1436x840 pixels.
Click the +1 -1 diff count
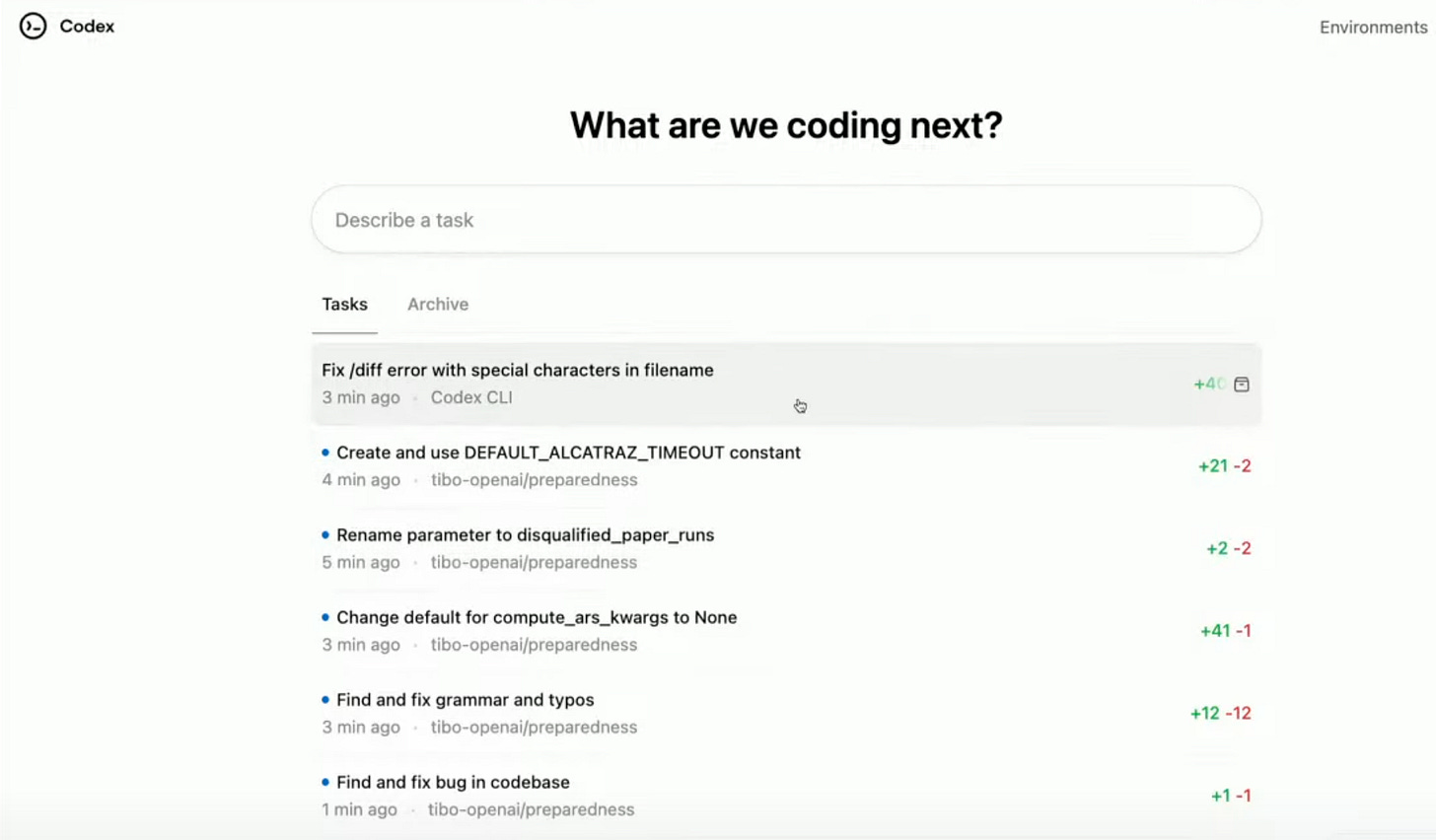(x=1231, y=796)
